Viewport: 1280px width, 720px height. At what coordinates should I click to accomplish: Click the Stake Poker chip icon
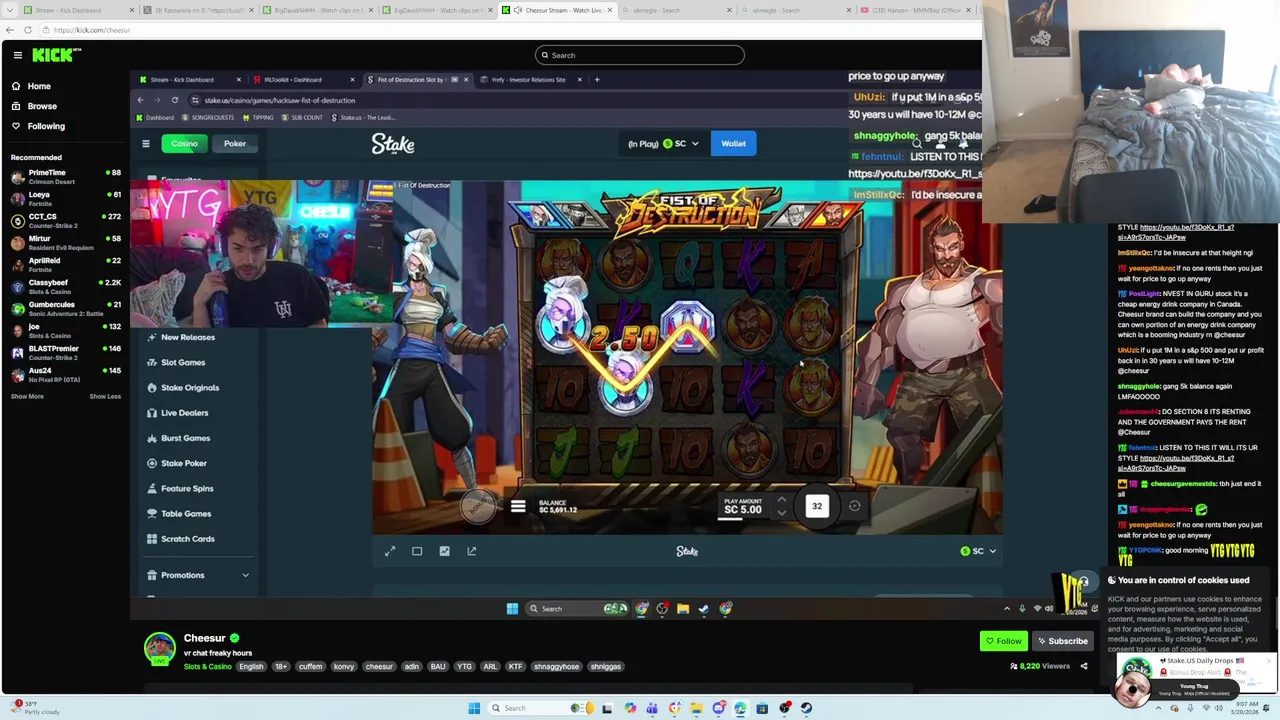click(152, 463)
